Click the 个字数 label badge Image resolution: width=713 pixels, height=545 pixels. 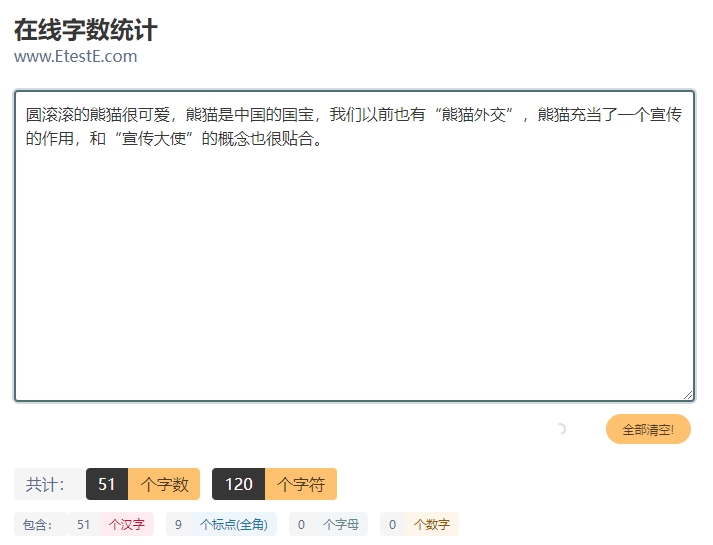[x=164, y=484]
